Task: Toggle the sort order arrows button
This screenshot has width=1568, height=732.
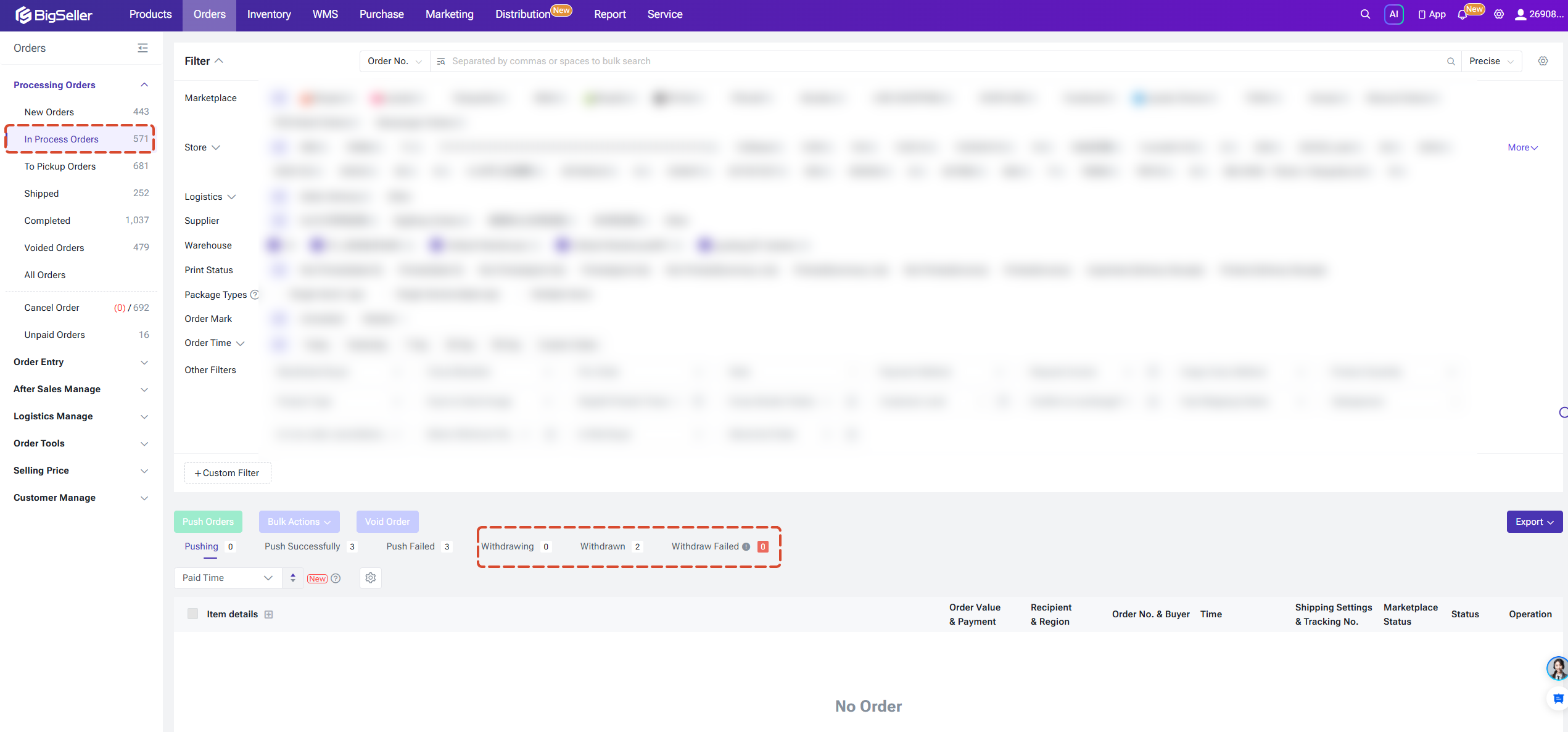Action: [x=293, y=578]
